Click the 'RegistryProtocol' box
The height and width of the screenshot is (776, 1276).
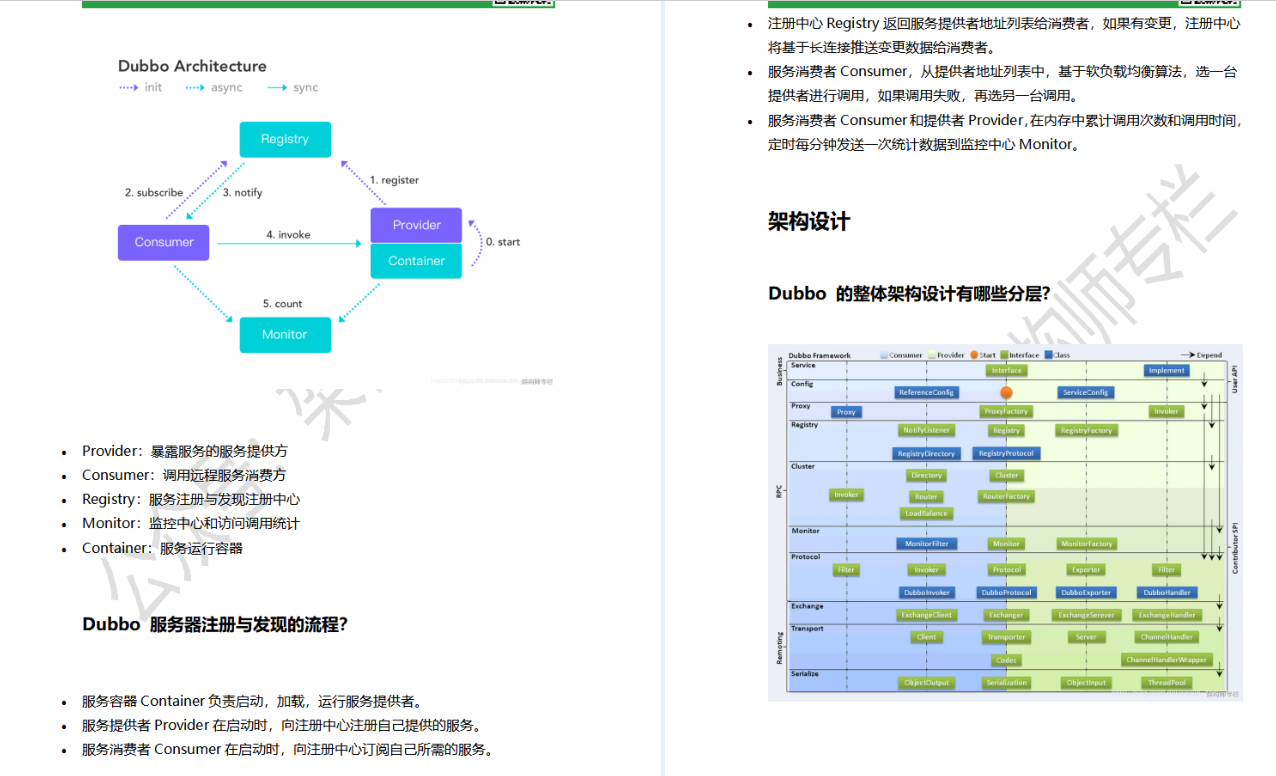coord(1006,453)
